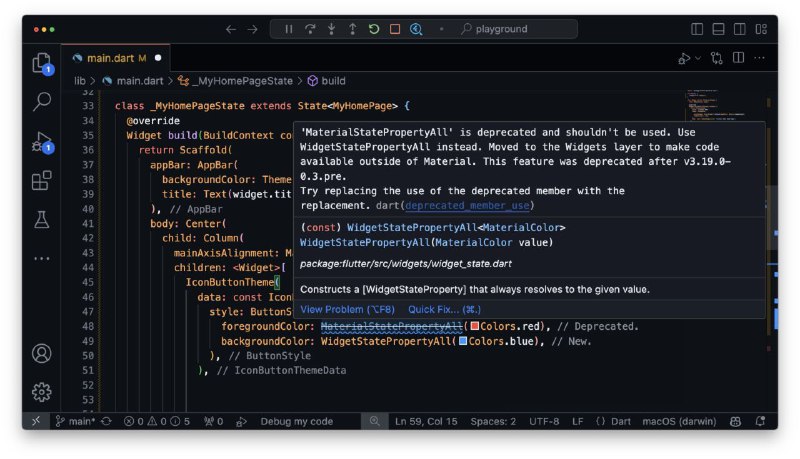Run the Dart file via the run-debug icon
The width and height of the screenshot is (800, 459).
(684, 59)
